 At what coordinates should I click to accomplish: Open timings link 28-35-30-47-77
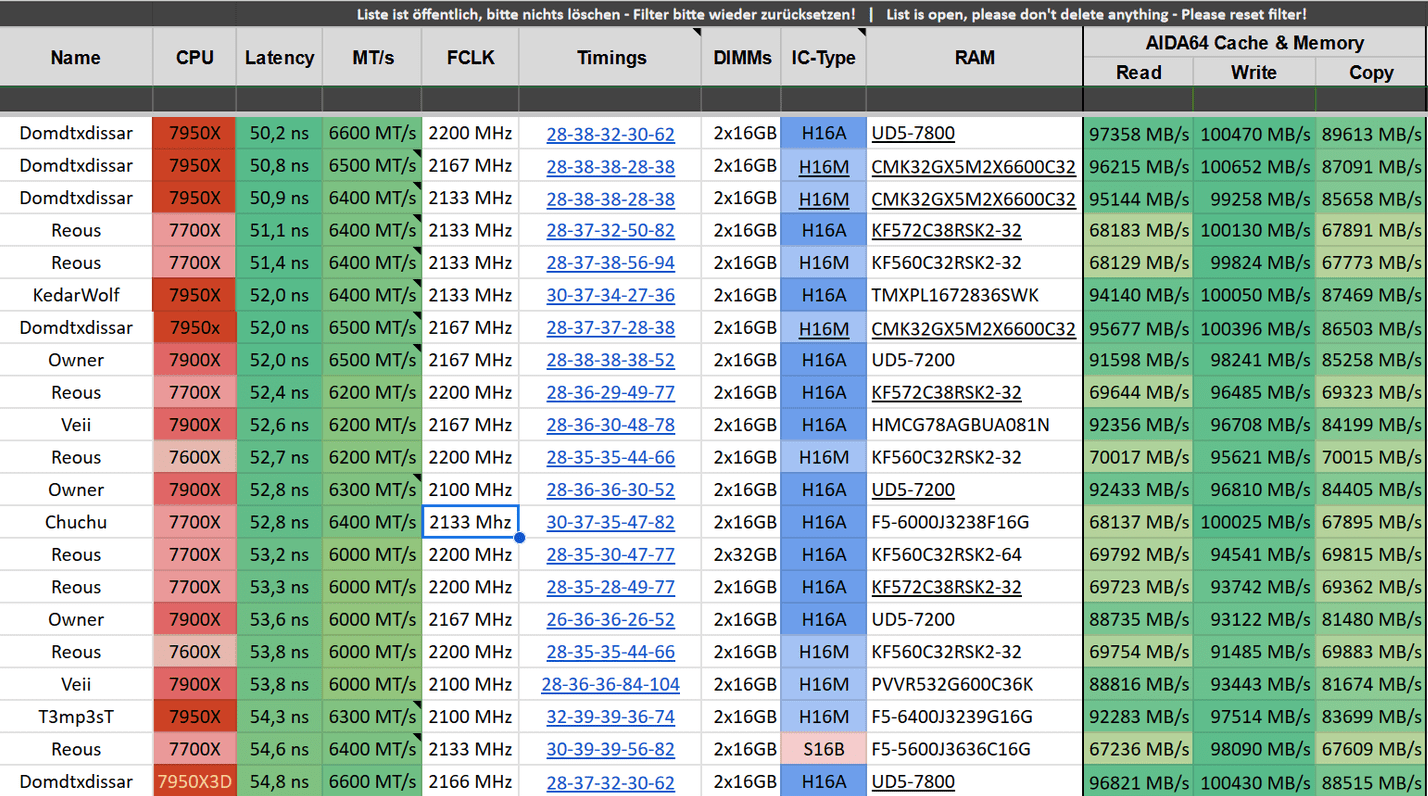point(610,555)
